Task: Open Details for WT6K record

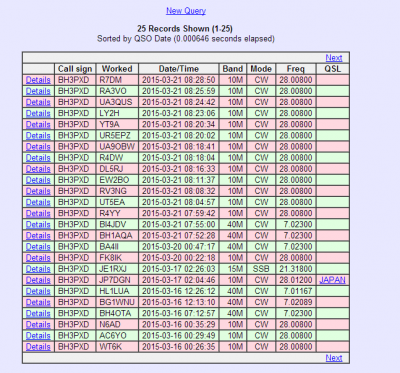Action: (38, 347)
